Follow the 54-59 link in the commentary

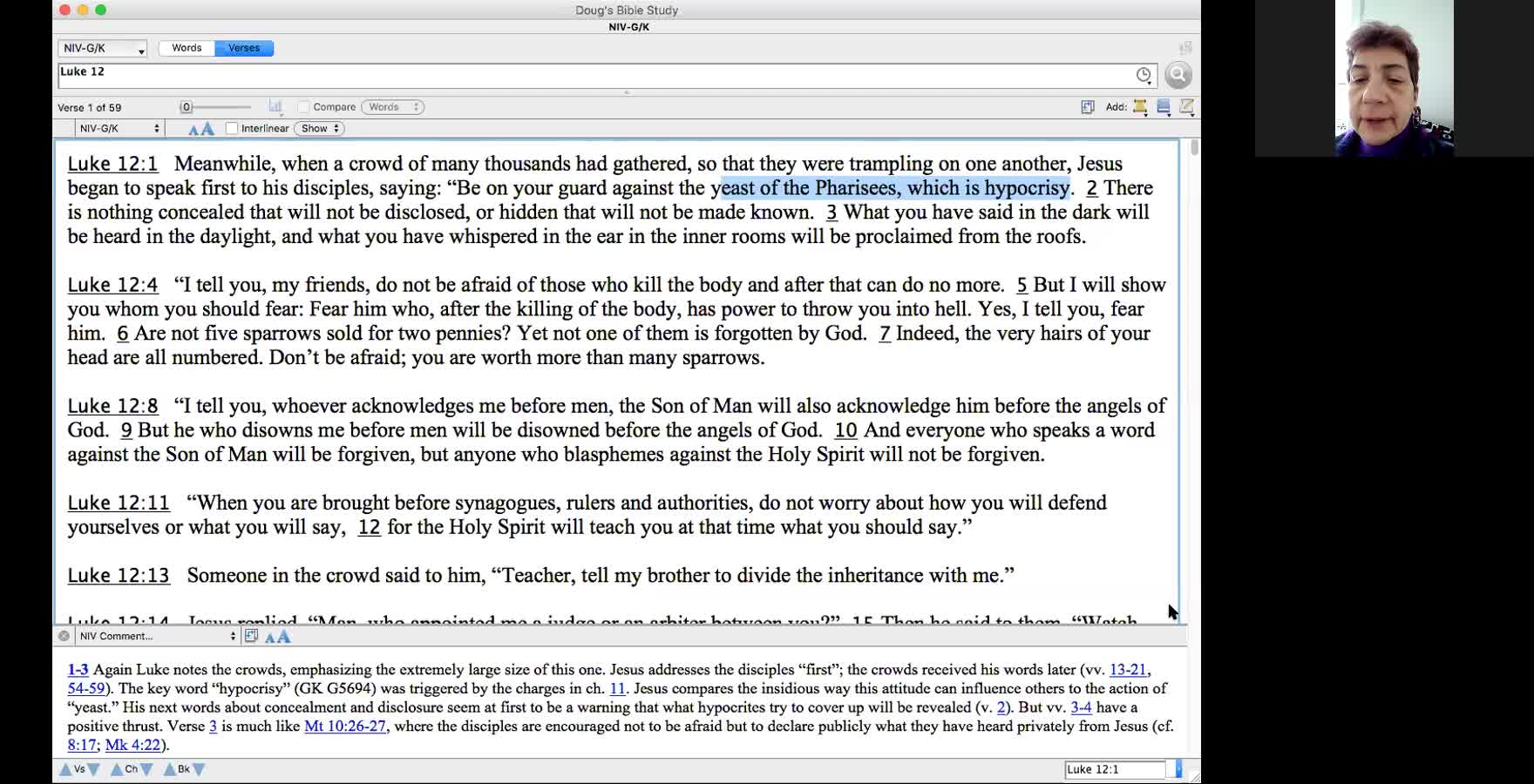(x=86, y=688)
